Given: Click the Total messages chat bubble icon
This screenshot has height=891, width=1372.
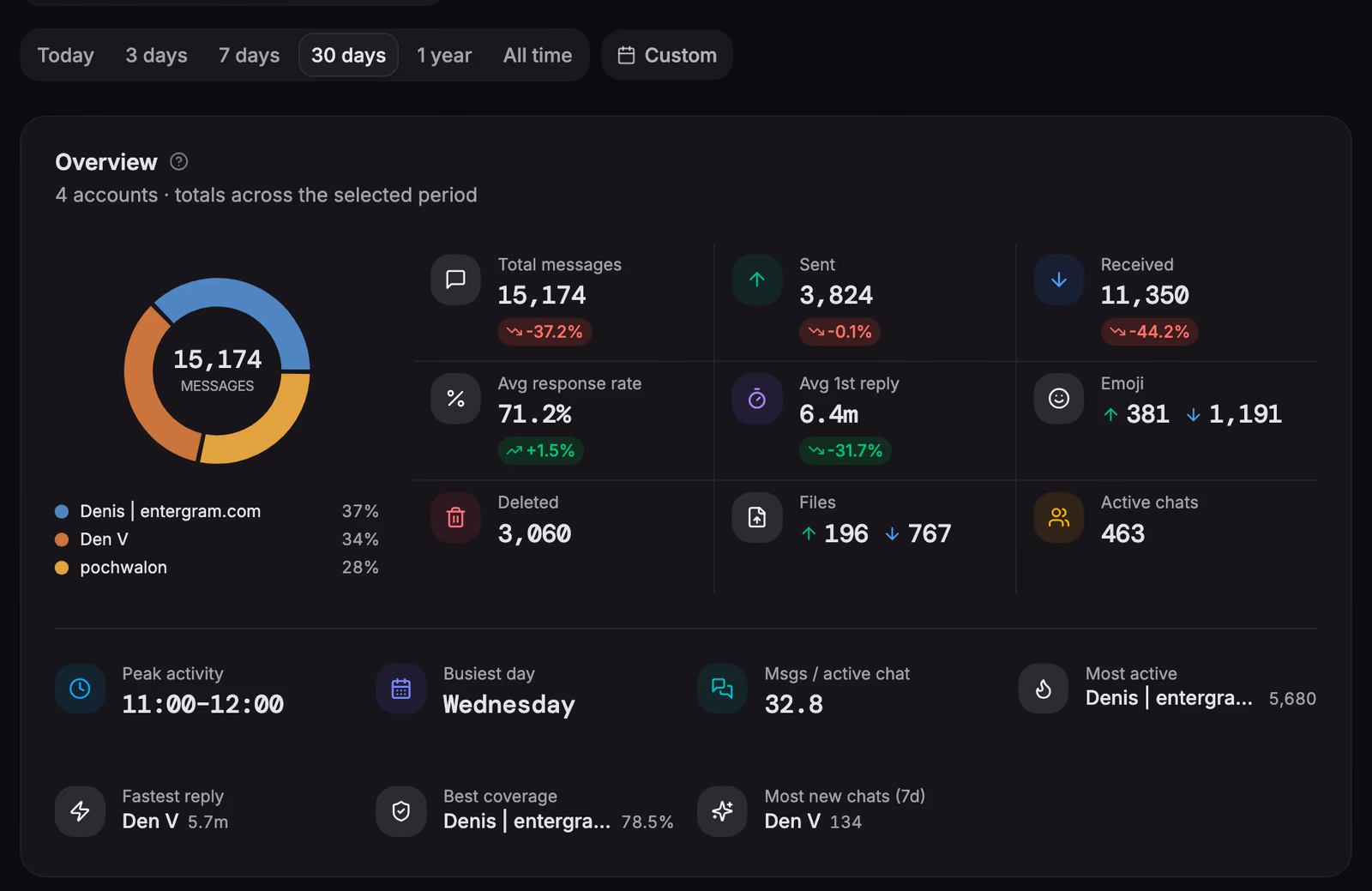Looking at the screenshot, I should click(455, 280).
